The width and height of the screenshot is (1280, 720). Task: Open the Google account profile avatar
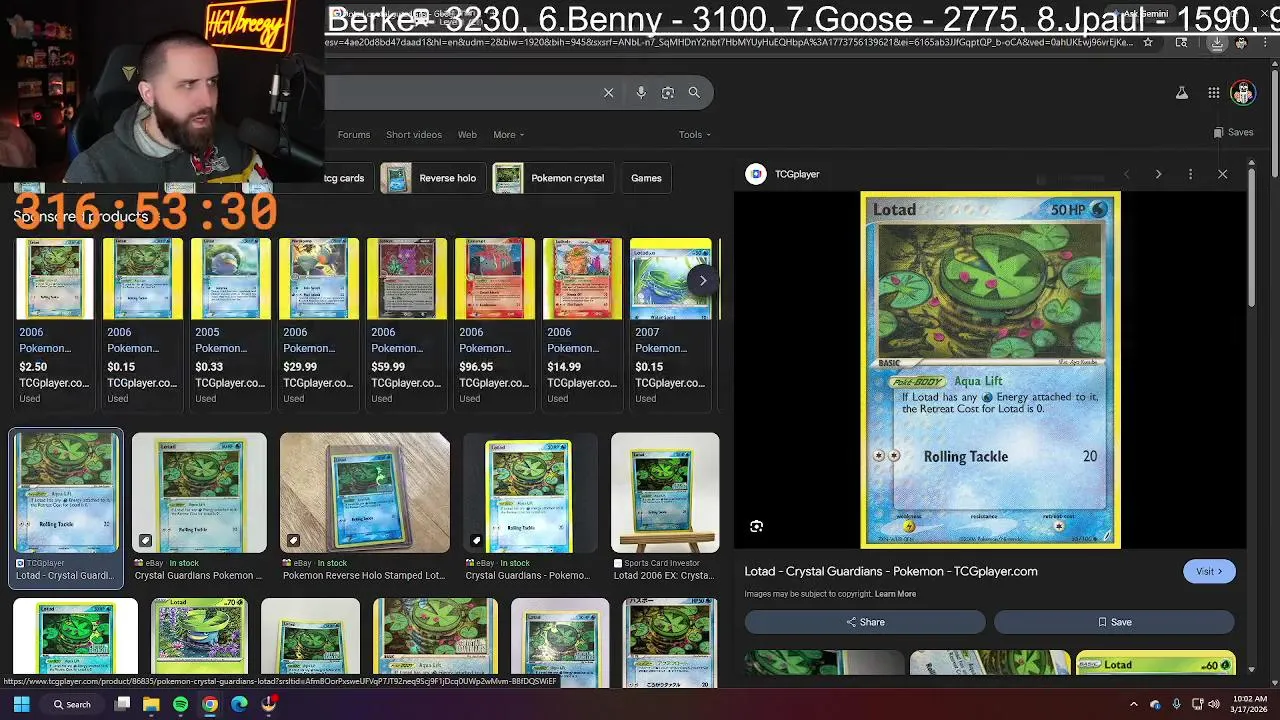tap(1243, 93)
